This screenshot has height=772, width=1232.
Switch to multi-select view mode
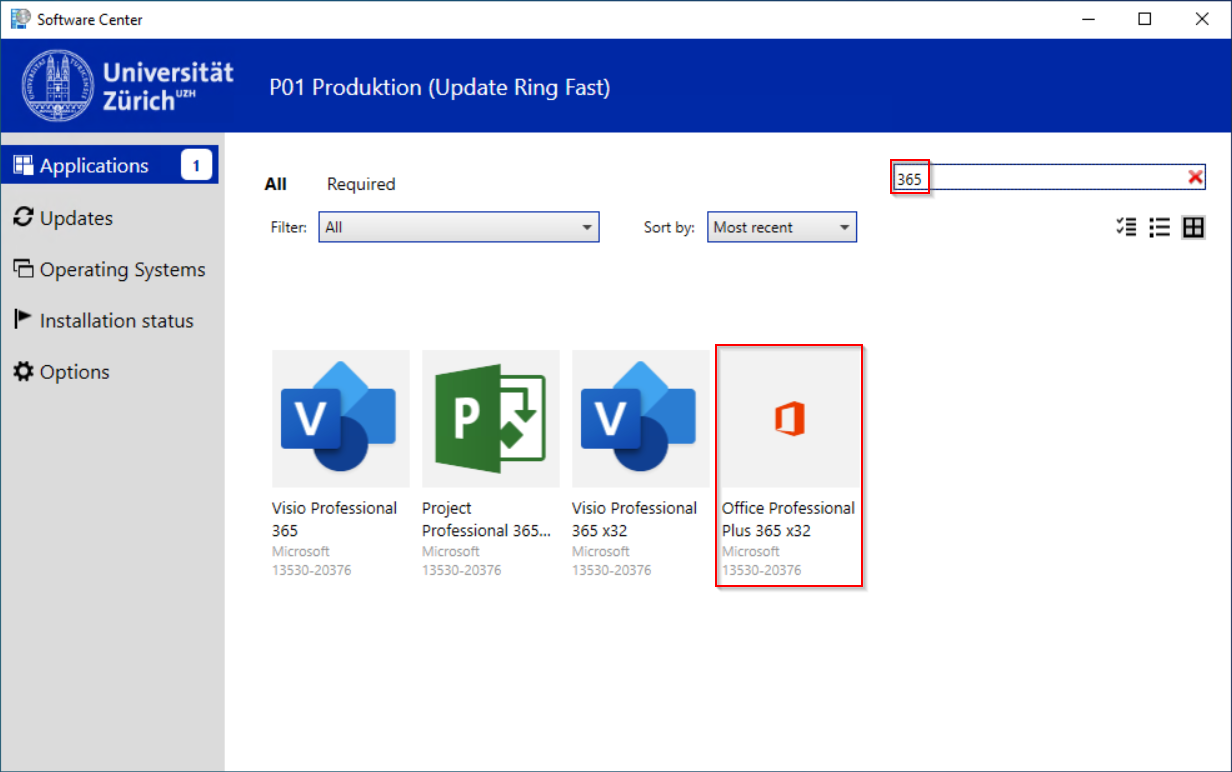(x=1125, y=227)
